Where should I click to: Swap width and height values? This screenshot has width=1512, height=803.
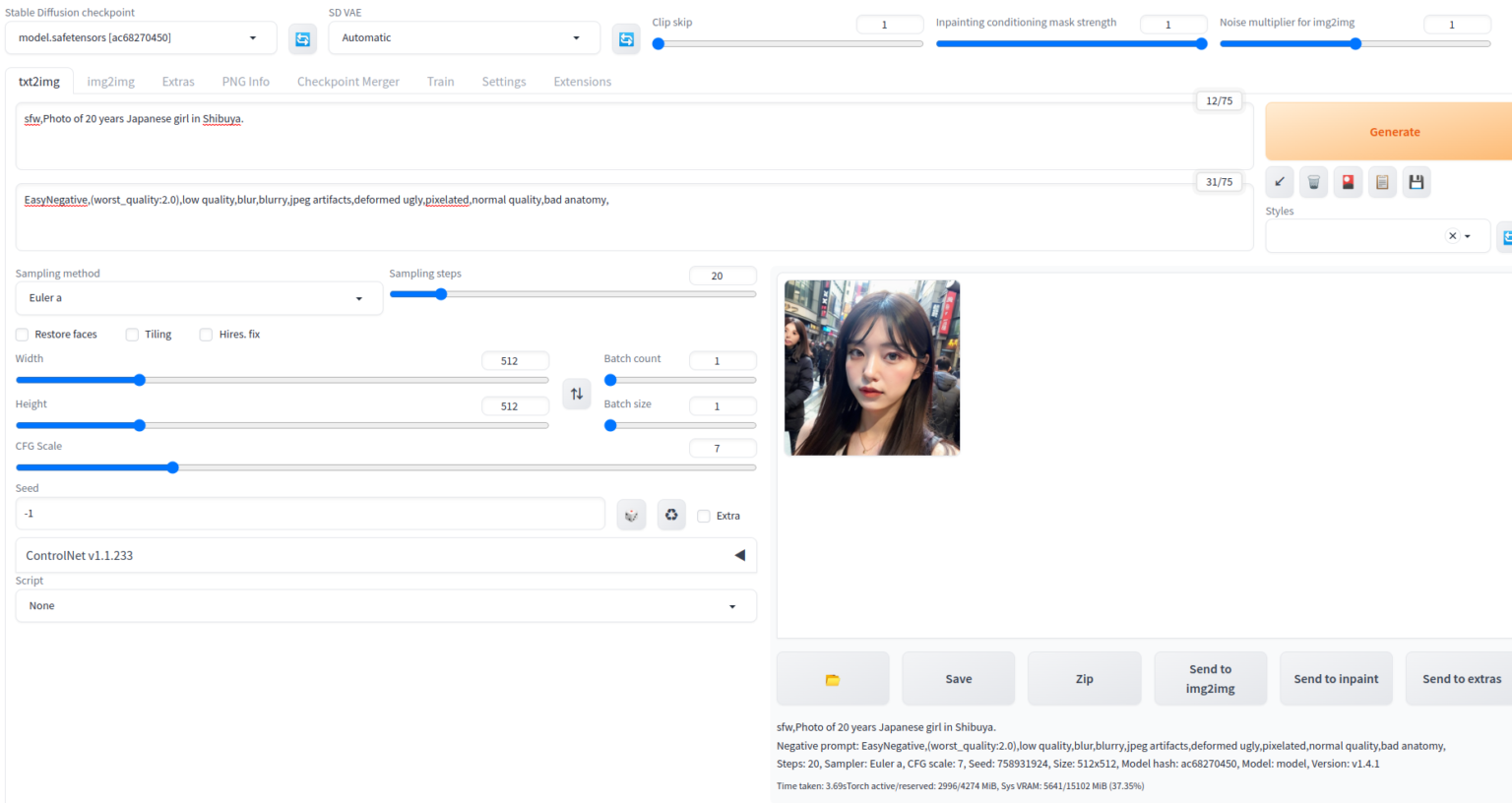pos(577,393)
